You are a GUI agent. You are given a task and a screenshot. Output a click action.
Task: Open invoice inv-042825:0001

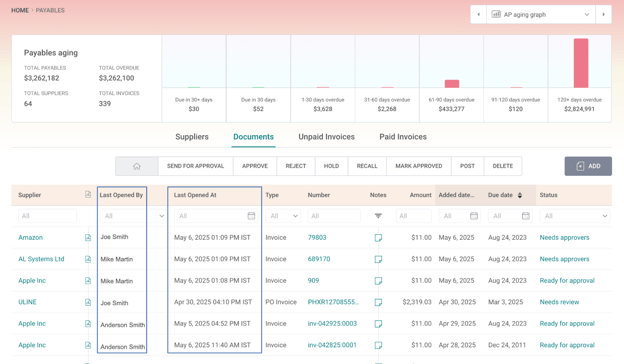[332, 345]
